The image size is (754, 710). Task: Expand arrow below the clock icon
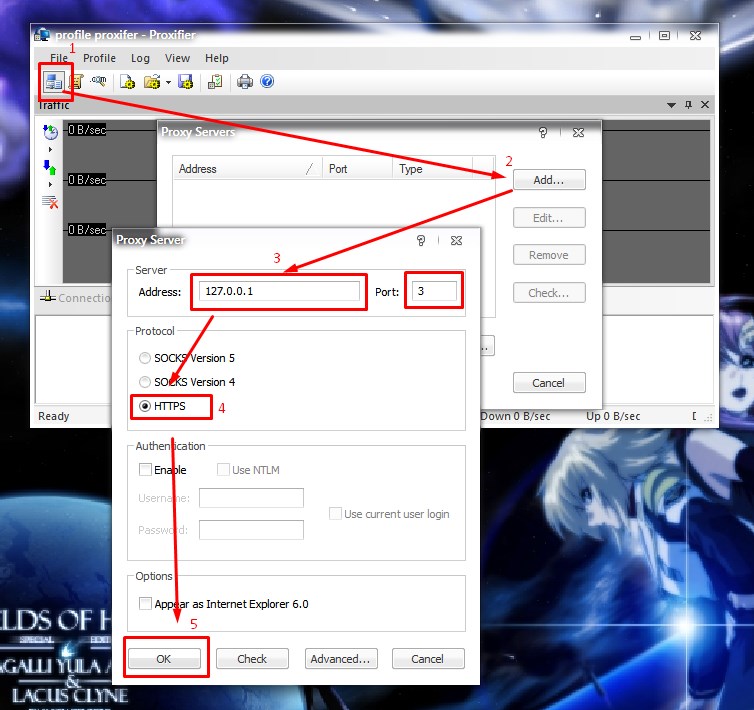50,150
